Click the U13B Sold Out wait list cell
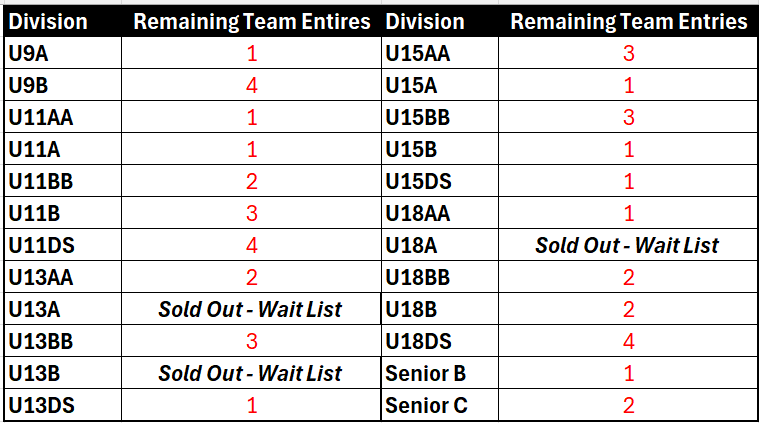759x423 pixels. [x=250, y=374]
